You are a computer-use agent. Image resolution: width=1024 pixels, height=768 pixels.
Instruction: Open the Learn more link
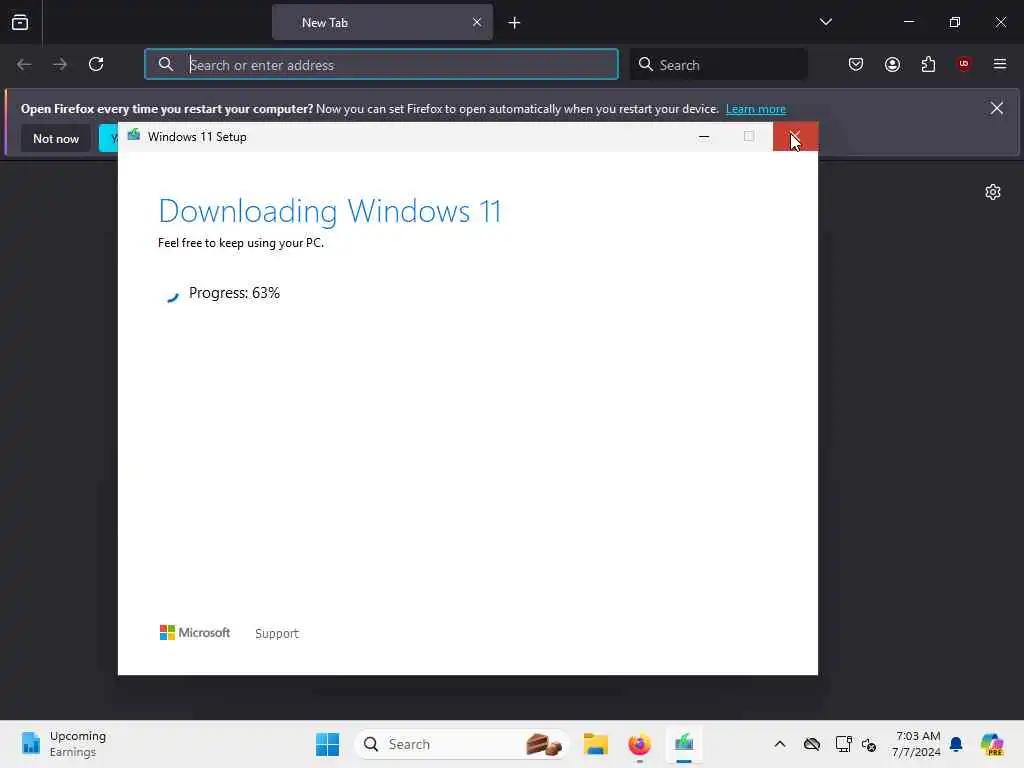click(756, 109)
